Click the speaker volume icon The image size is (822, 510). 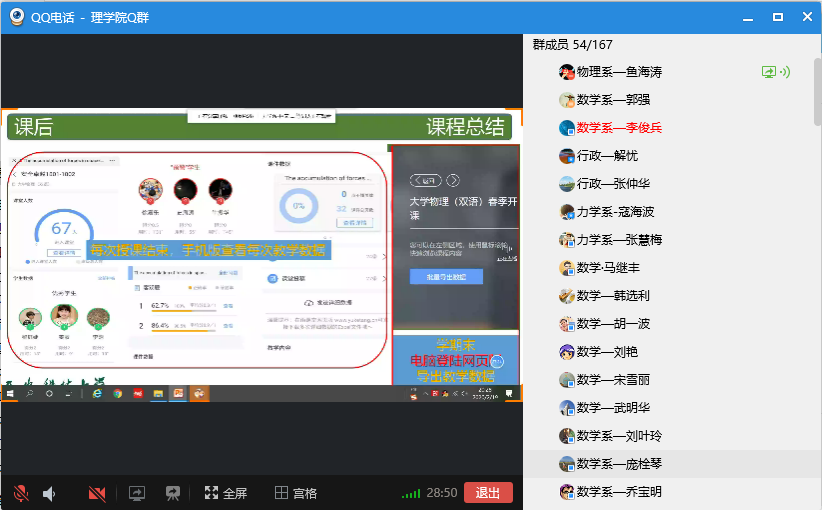pos(49,493)
